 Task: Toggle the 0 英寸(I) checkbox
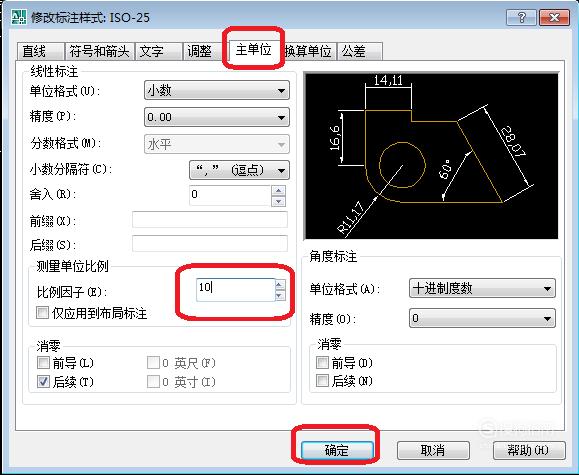[x=153, y=382]
